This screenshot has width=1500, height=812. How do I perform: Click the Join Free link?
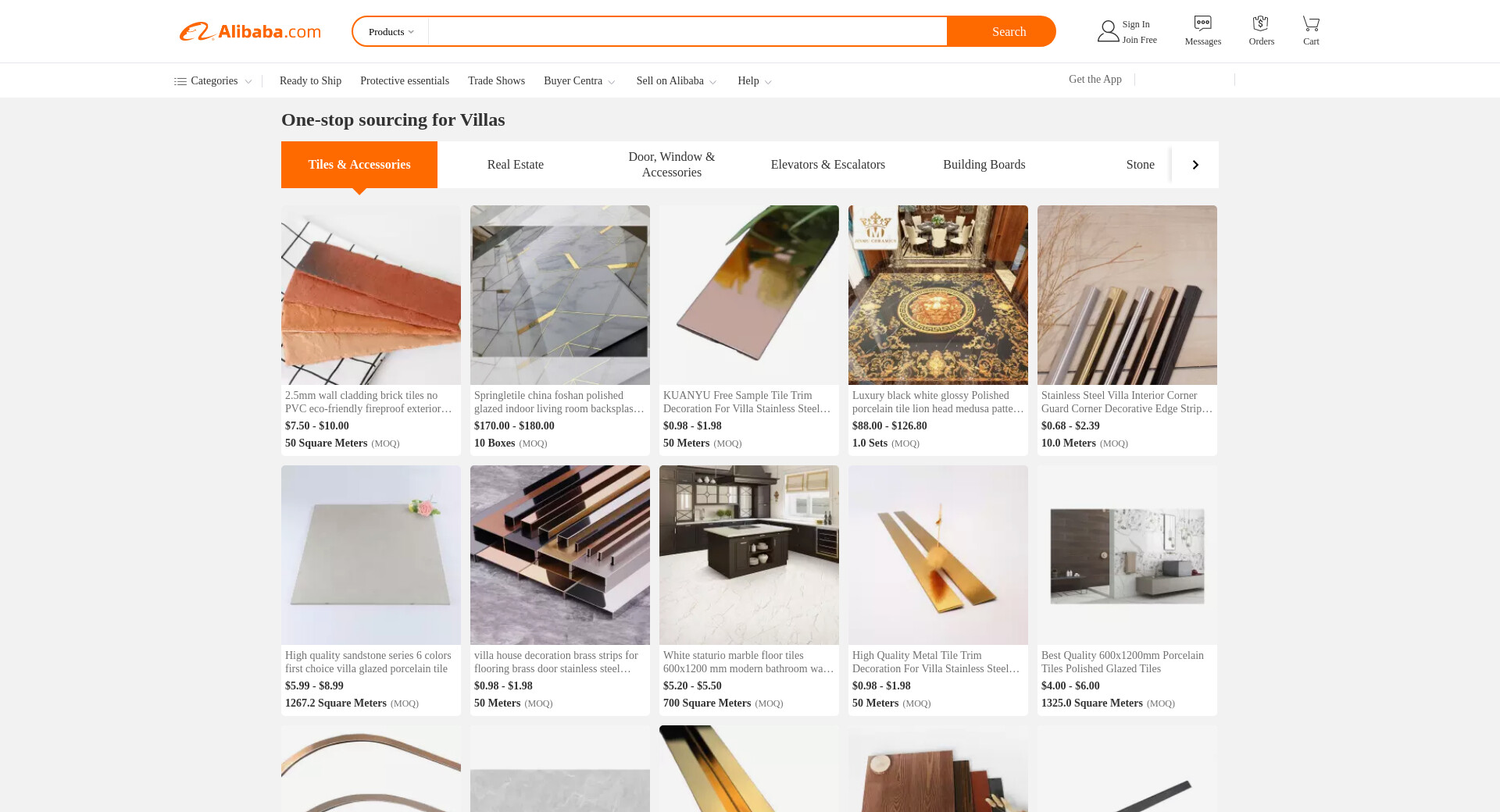[1140, 40]
